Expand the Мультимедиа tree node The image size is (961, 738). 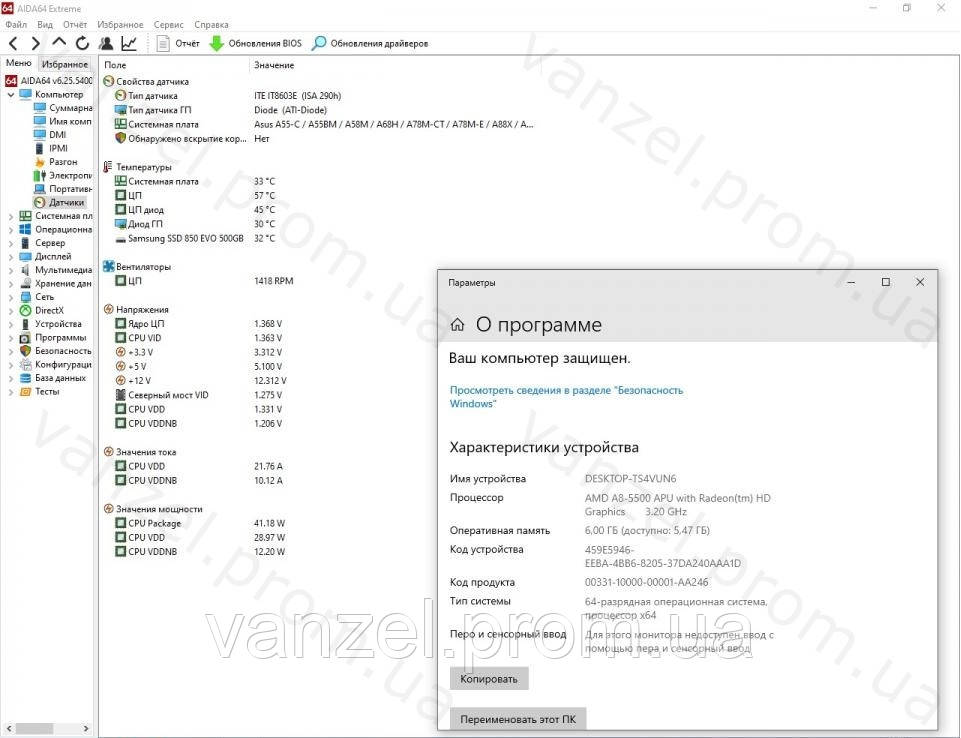click(x=10, y=270)
